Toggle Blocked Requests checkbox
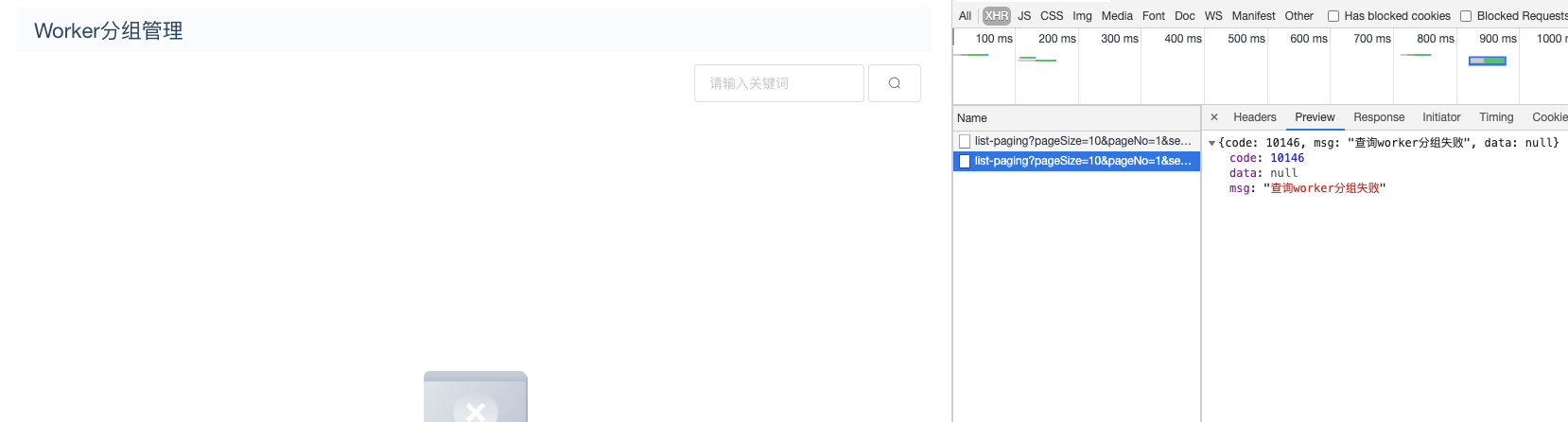1568x422 pixels. click(1466, 16)
